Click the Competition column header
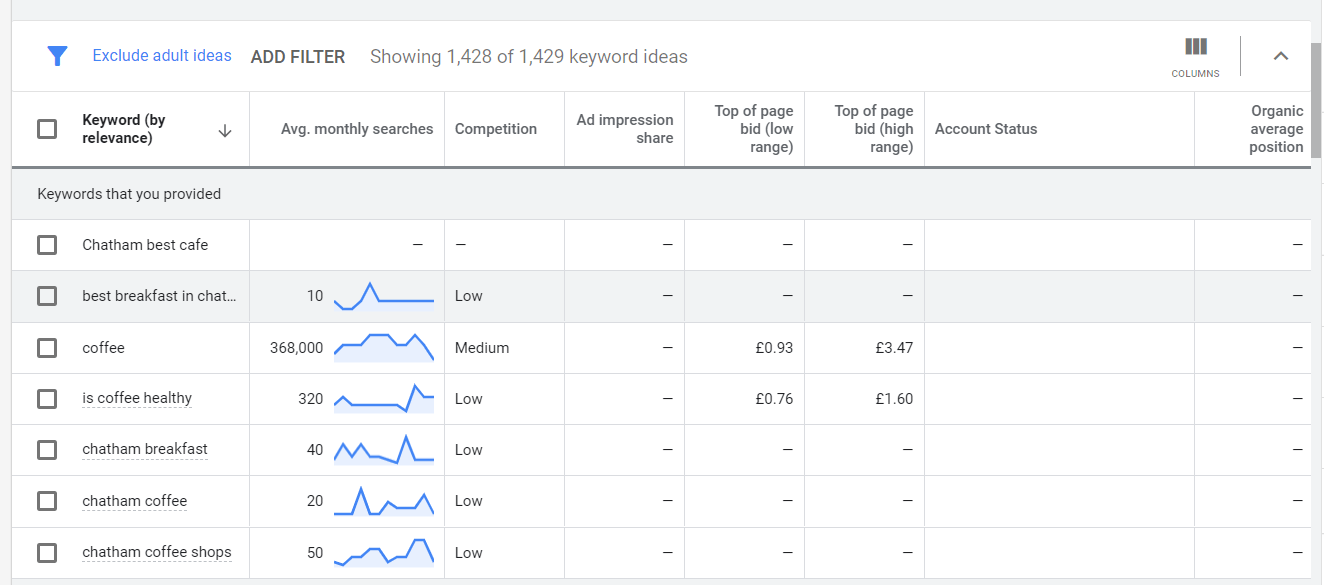The image size is (1324, 585). click(496, 129)
